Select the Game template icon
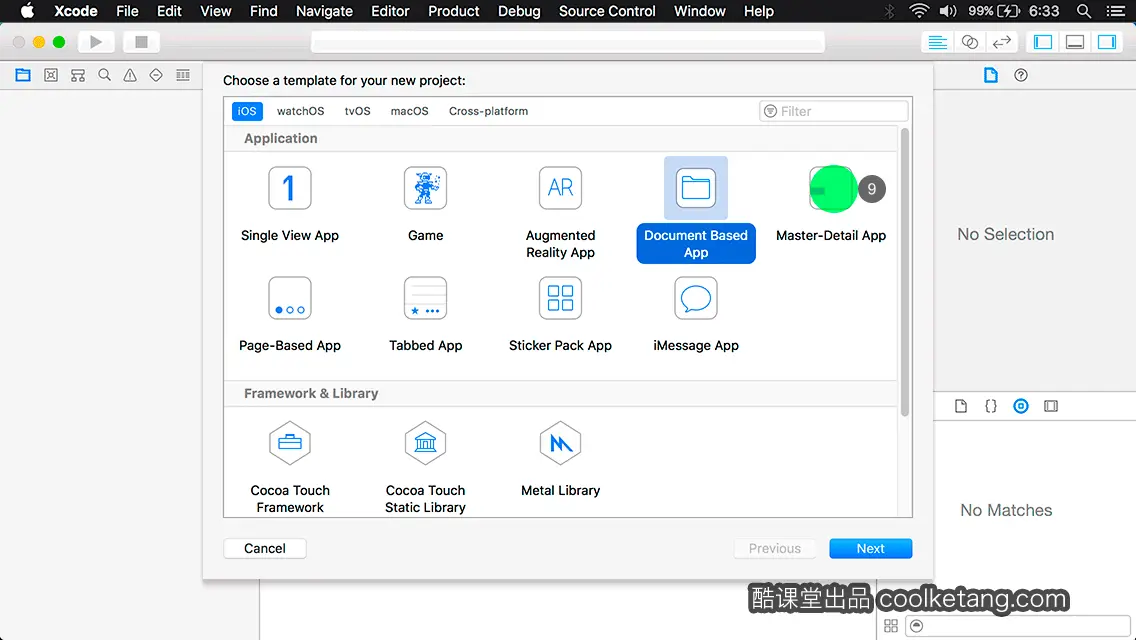The height and width of the screenshot is (640, 1136). tap(425, 188)
